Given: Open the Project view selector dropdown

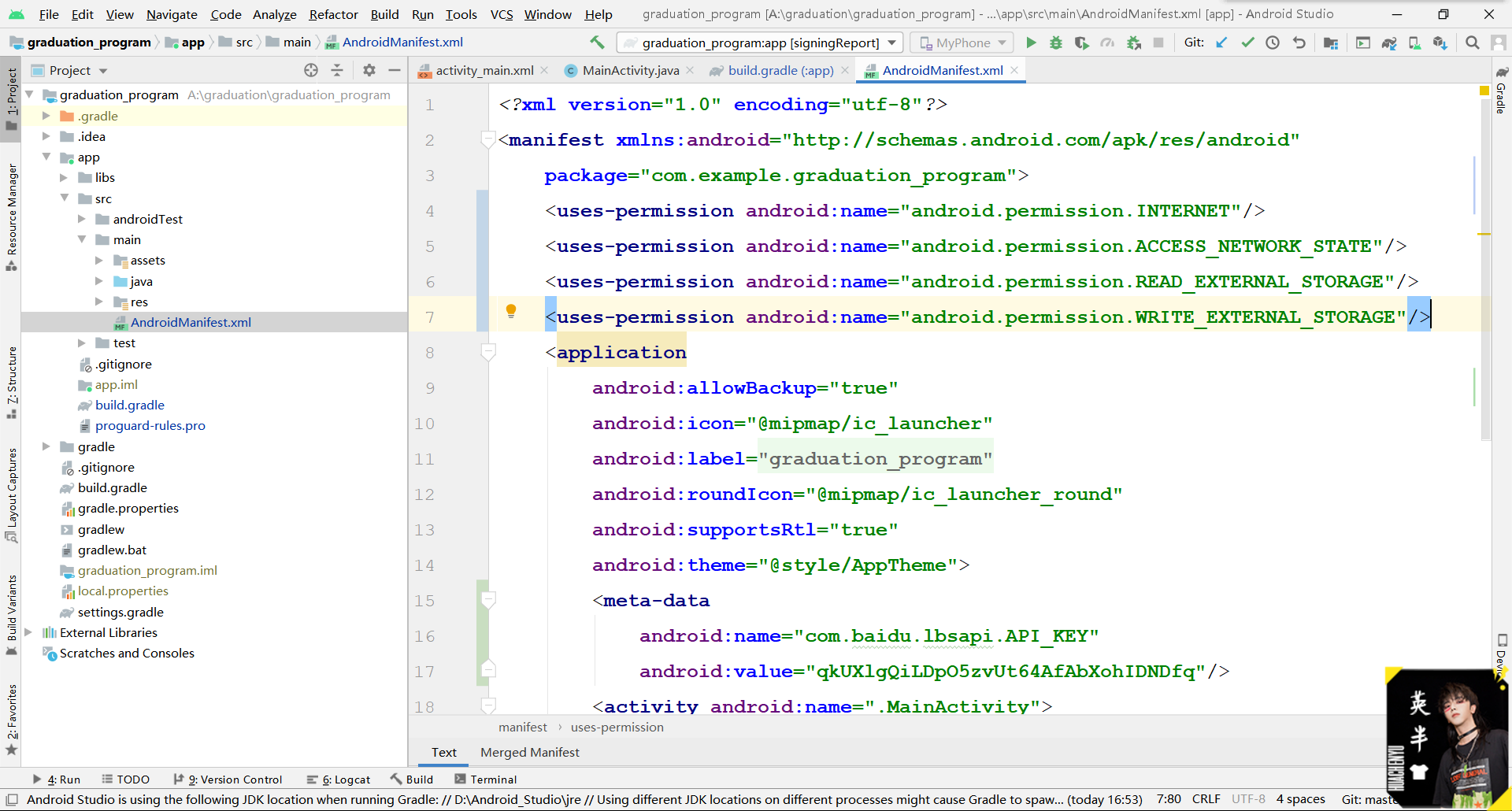Looking at the screenshot, I should [x=69, y=70].
